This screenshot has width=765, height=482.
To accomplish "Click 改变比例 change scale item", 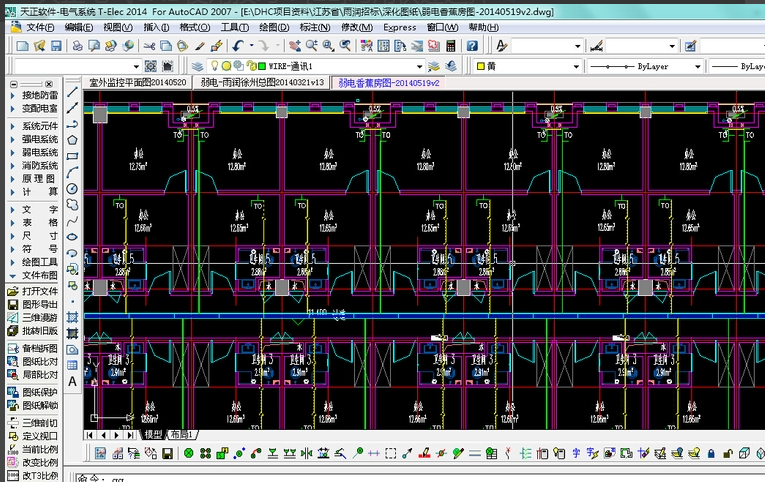I will (x=33, y=462).
